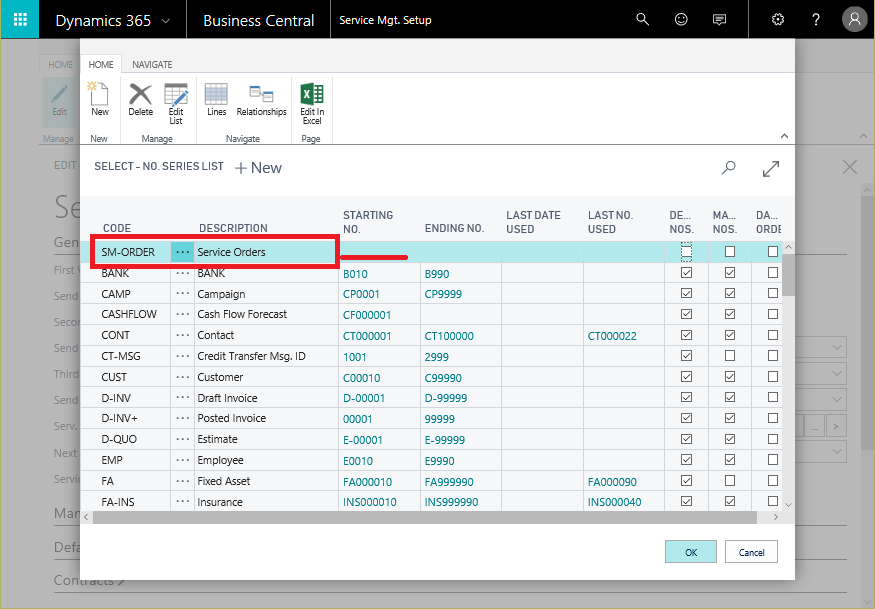The width and height of the screenshot is (875, 609).
Task: Sort by the DESCRIPTION column header
Action: pos(233,228)
